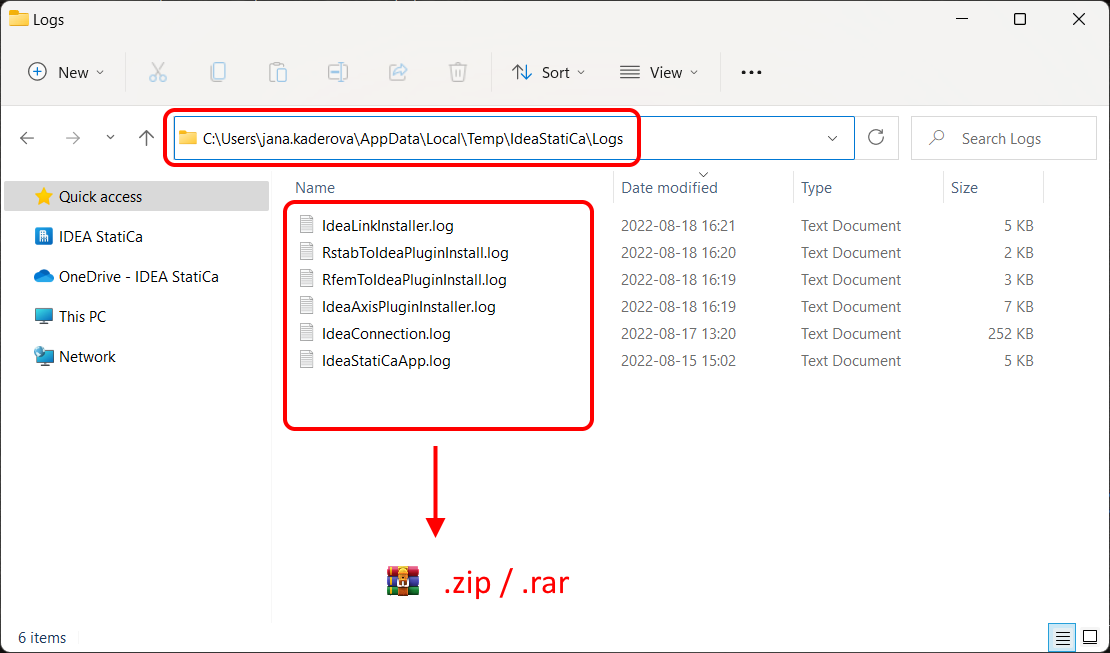Go up one folder level
Screen dimensions: 1110x653
147,138
